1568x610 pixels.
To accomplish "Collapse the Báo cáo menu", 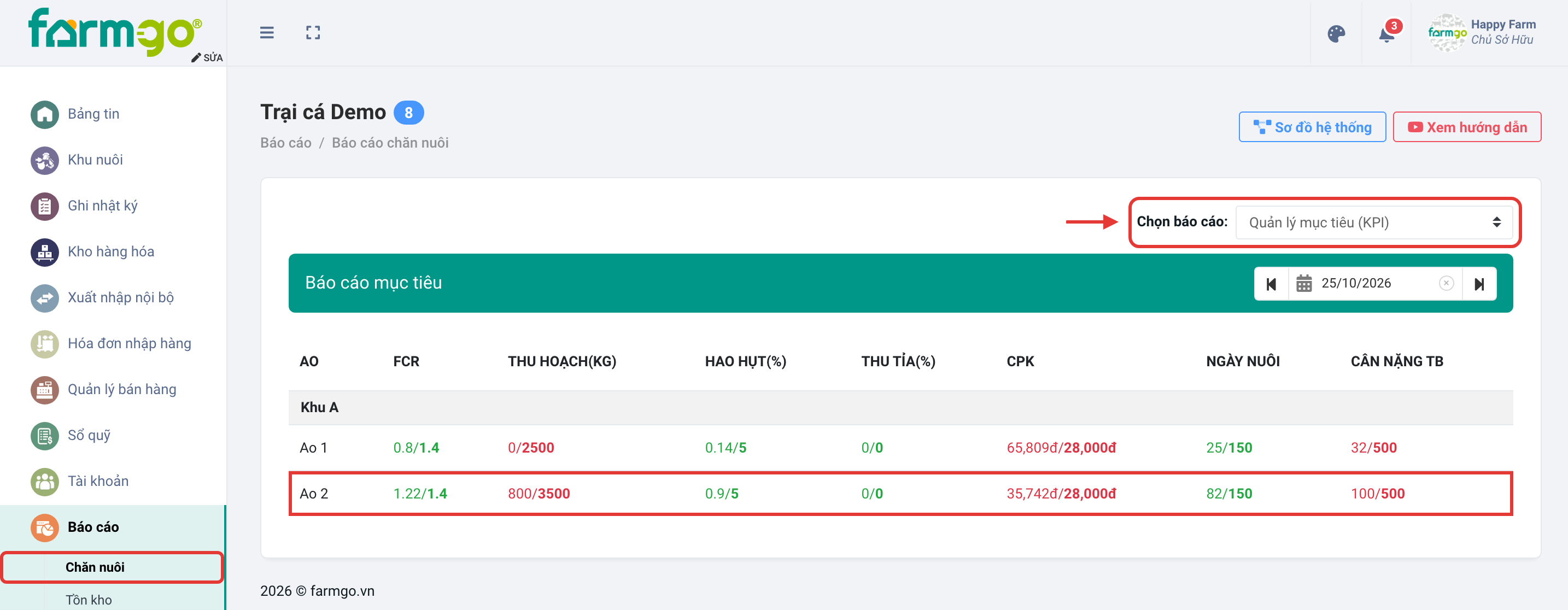I will tap(113, 527).
